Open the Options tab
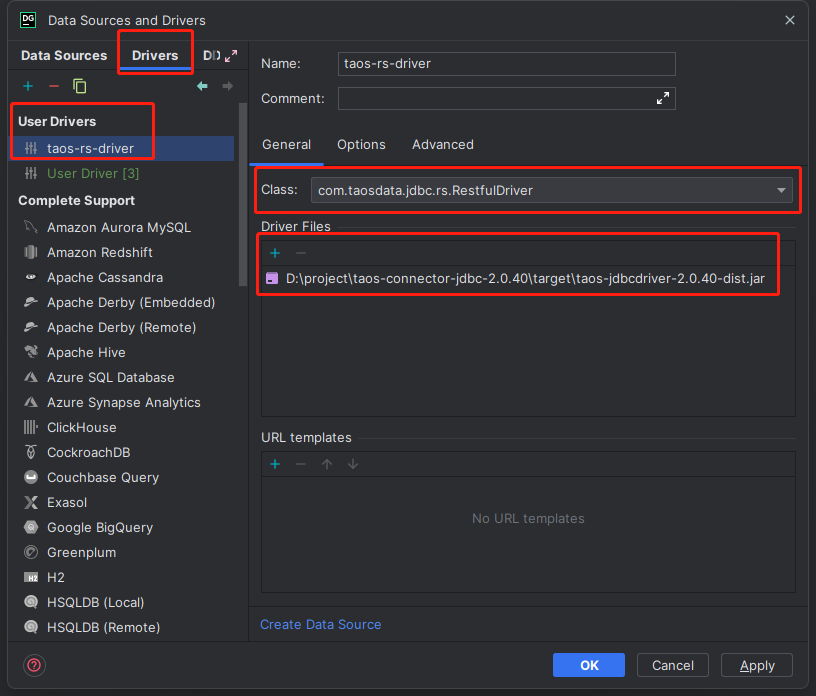Image resolution: width=816 pixels, height=696 pixels. click(361, 145)
